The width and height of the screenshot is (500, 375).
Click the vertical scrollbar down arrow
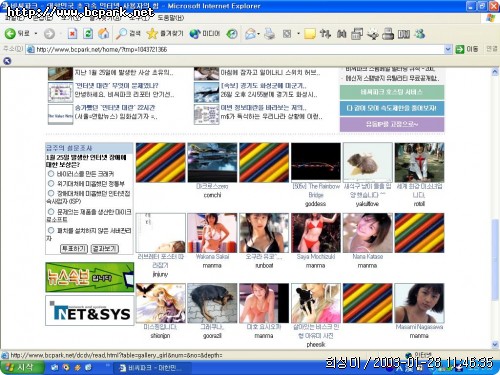(495, 344)
